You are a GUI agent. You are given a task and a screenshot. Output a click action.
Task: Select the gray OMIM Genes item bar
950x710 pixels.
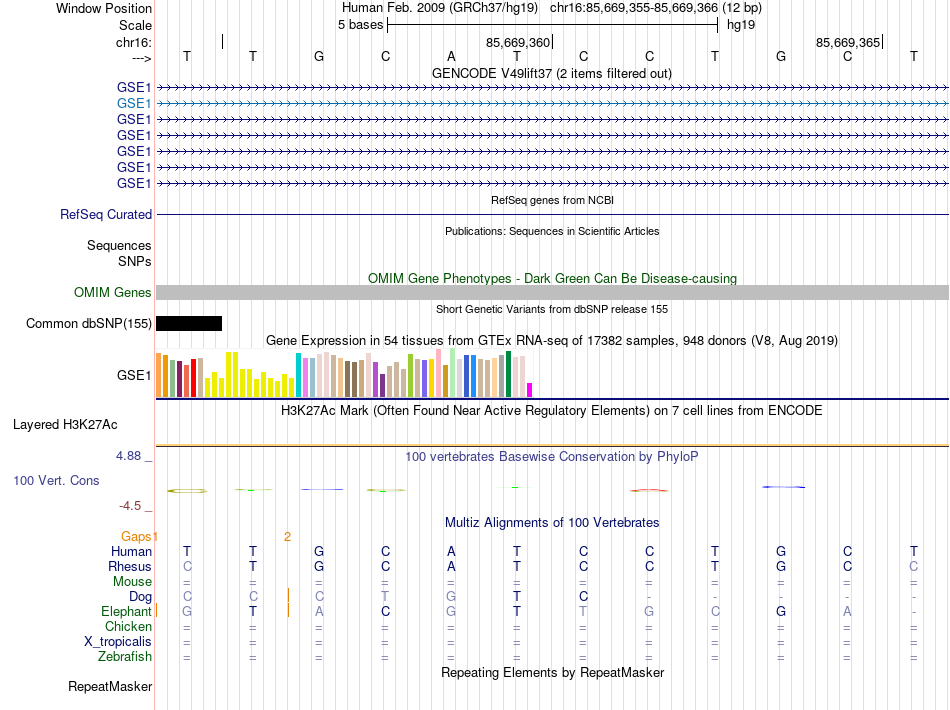click(552, 293)
